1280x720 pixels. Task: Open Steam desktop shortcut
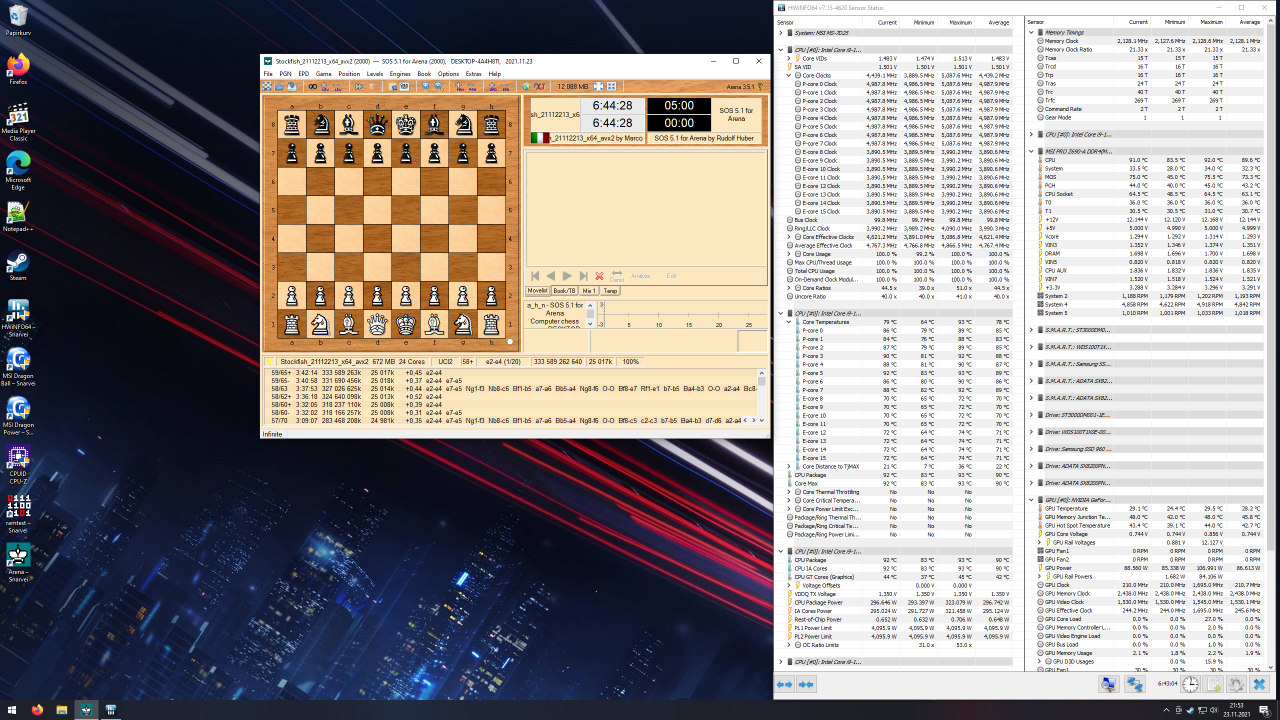click(17, 263)
